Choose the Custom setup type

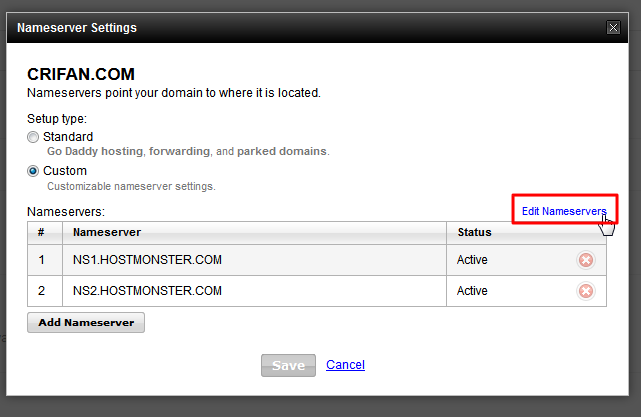[33, 171]
